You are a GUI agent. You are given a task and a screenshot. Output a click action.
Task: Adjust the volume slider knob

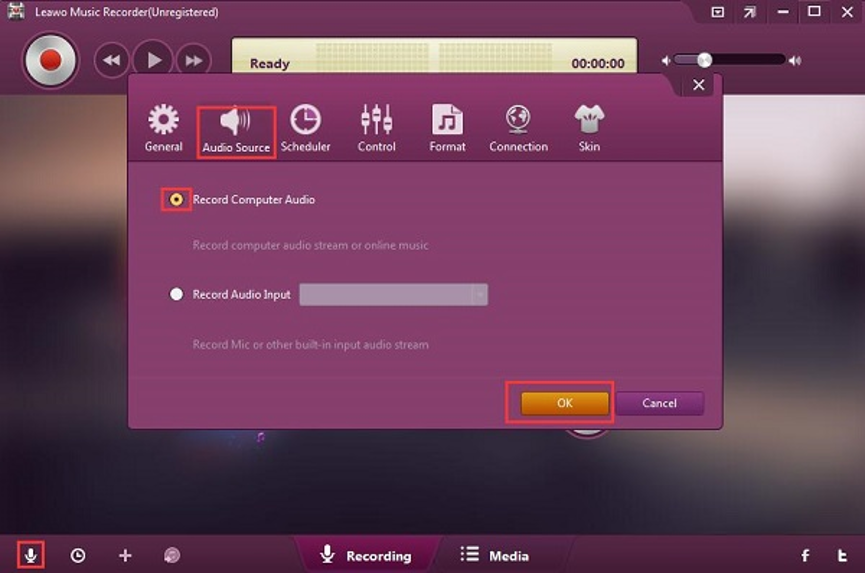[x=704, y=60]
